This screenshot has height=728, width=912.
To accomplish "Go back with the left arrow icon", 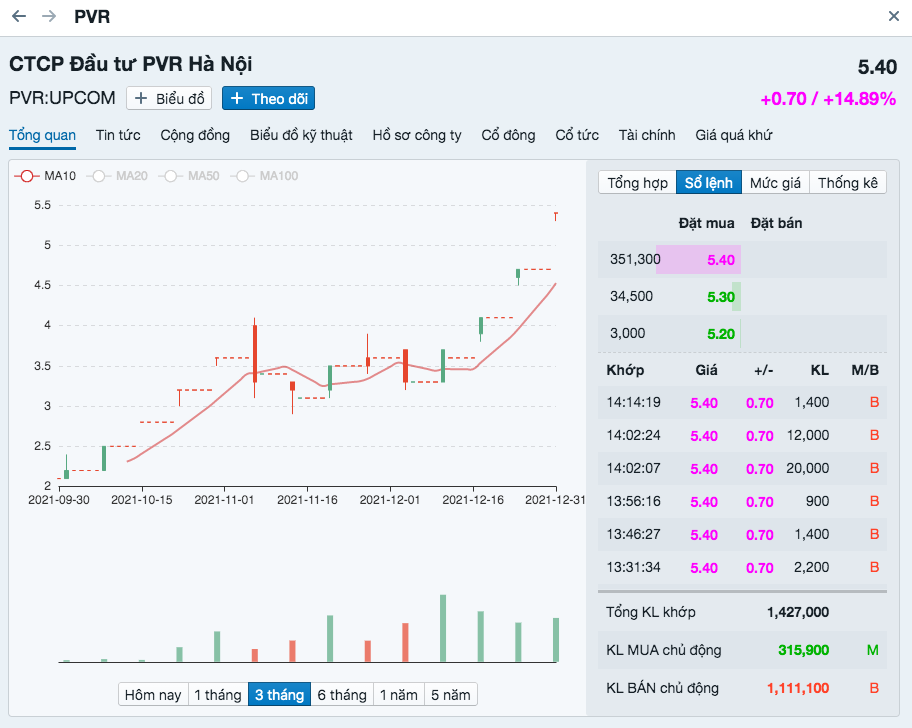I will pos(19,16).
